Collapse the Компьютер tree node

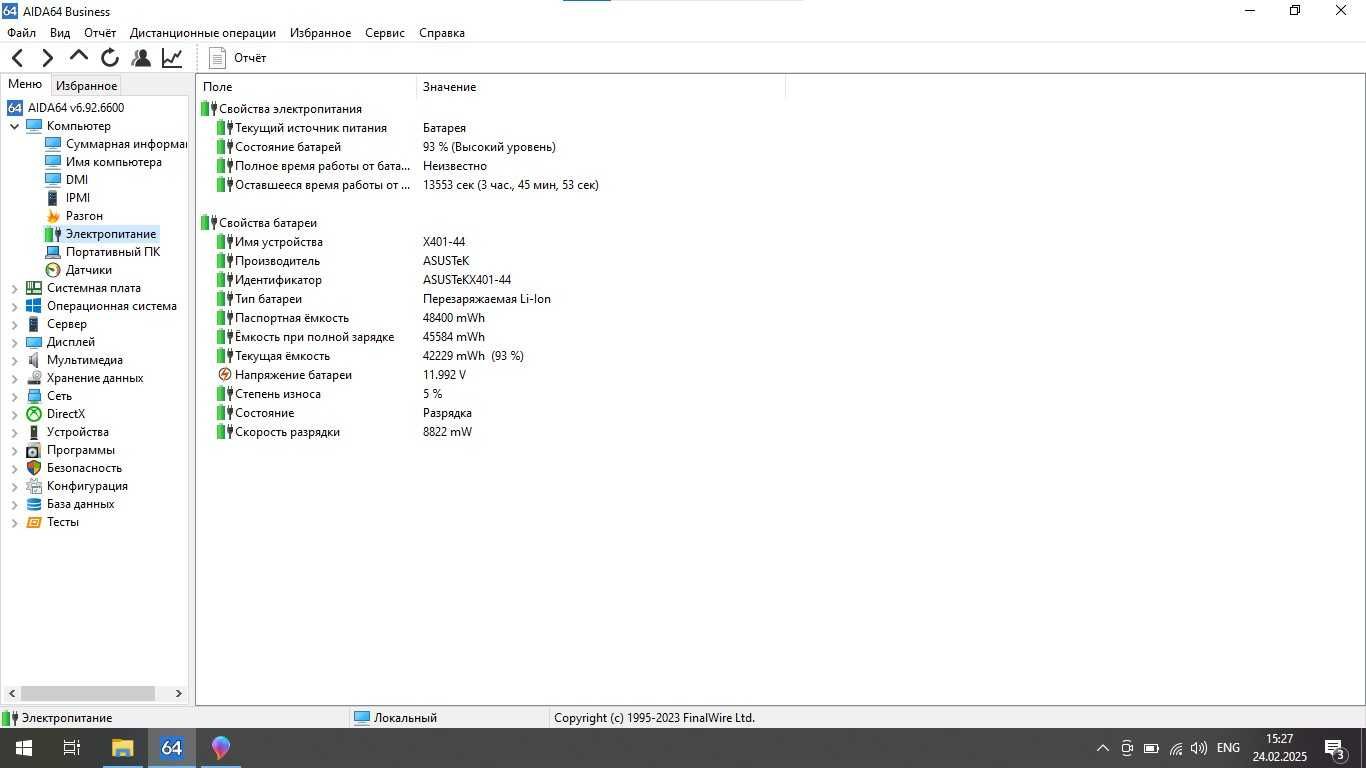point(15,126)
